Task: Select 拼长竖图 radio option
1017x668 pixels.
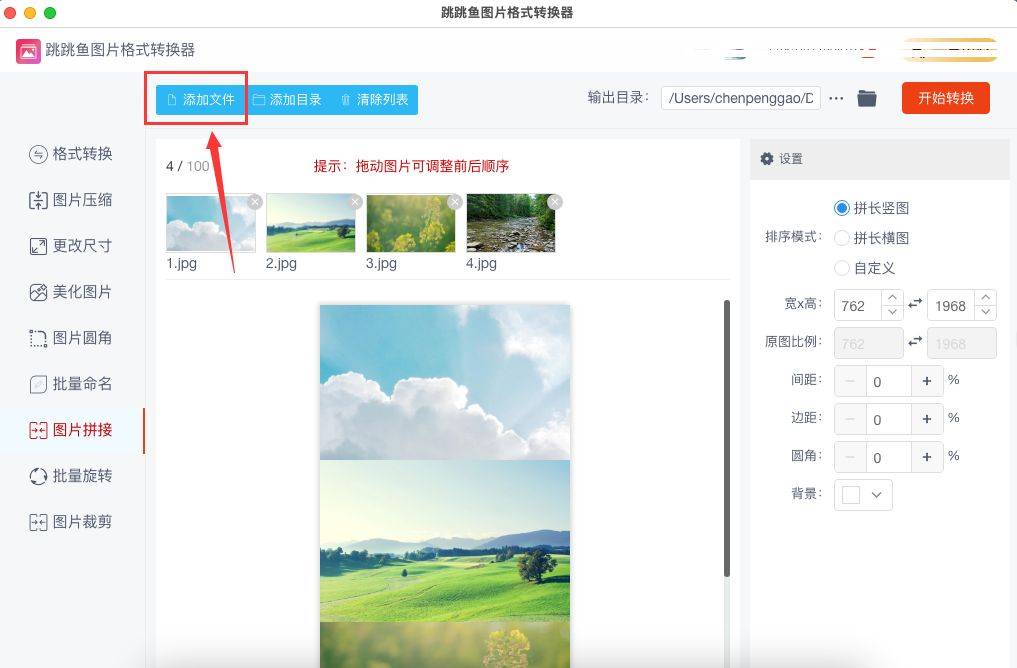Action: pos(842,208)
